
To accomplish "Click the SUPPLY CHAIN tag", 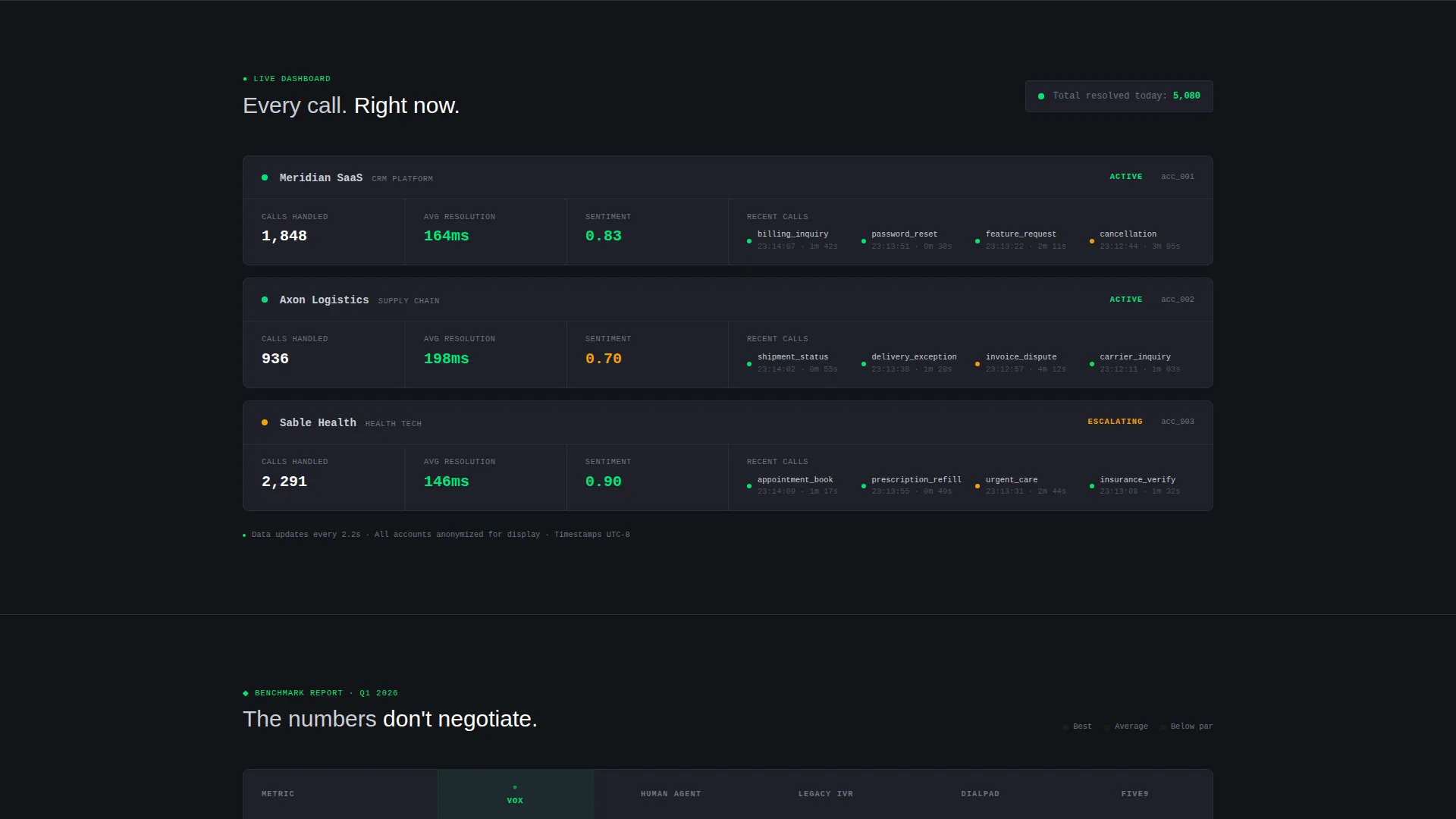I will pyautogui.click(x=409, y=301).
